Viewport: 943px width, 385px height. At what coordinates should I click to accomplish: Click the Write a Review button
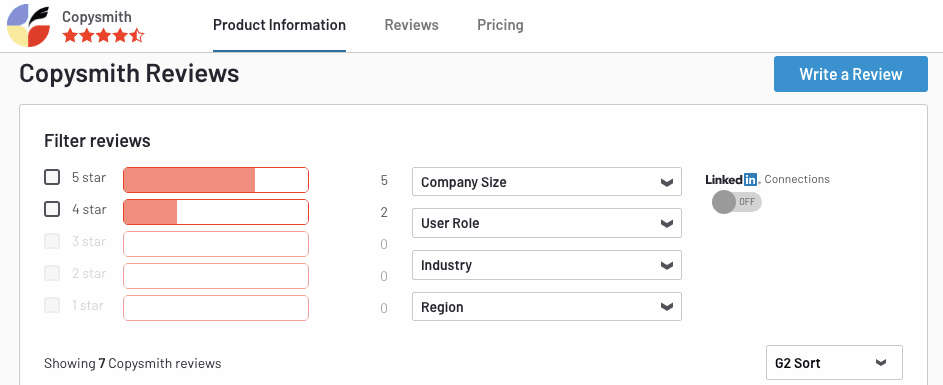point(851,74)
